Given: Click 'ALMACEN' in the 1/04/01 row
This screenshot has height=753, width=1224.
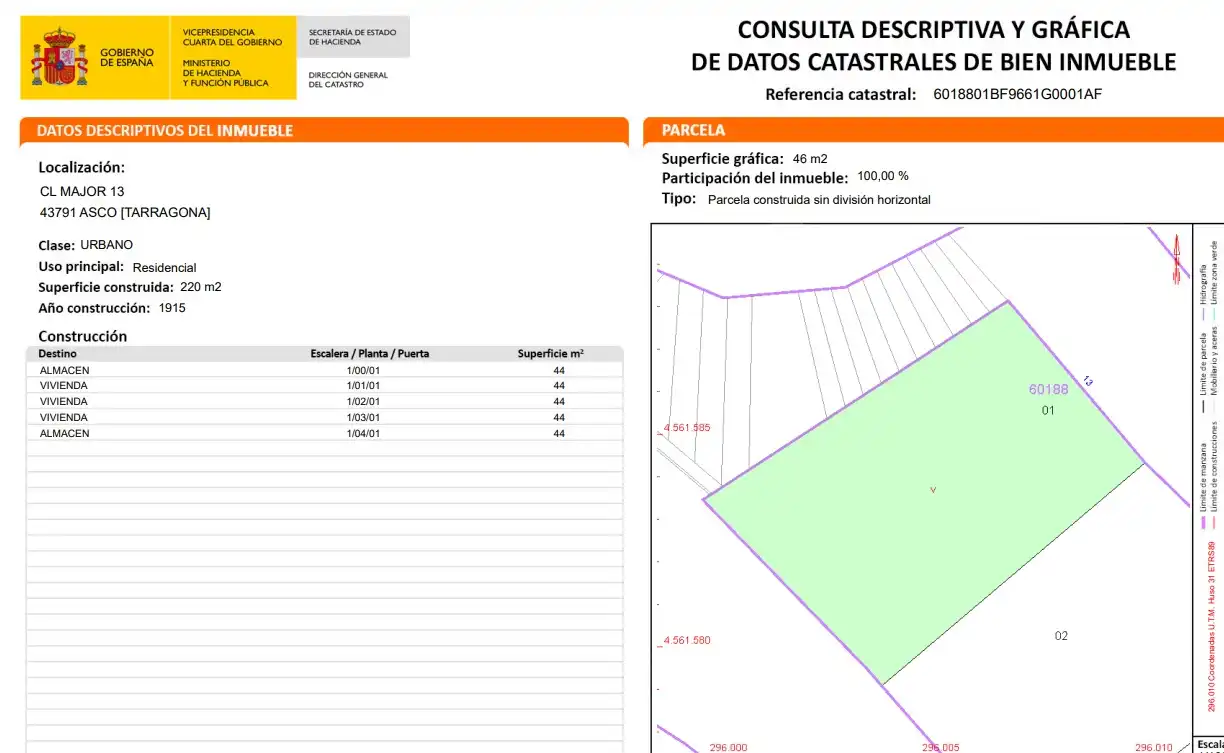Looking at the screenshot, I should click(64, 434).
